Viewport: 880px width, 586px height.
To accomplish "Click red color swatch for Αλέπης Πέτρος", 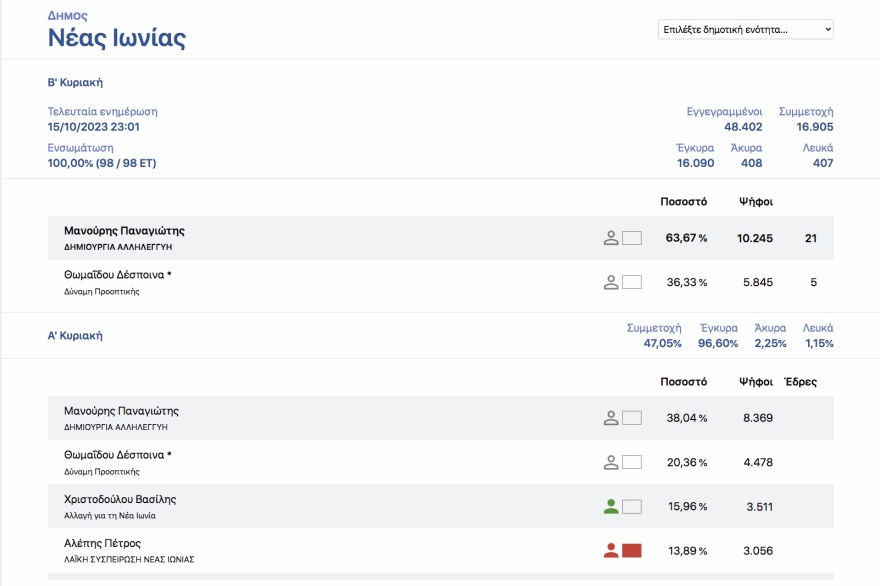I will [x=632, y=550].
